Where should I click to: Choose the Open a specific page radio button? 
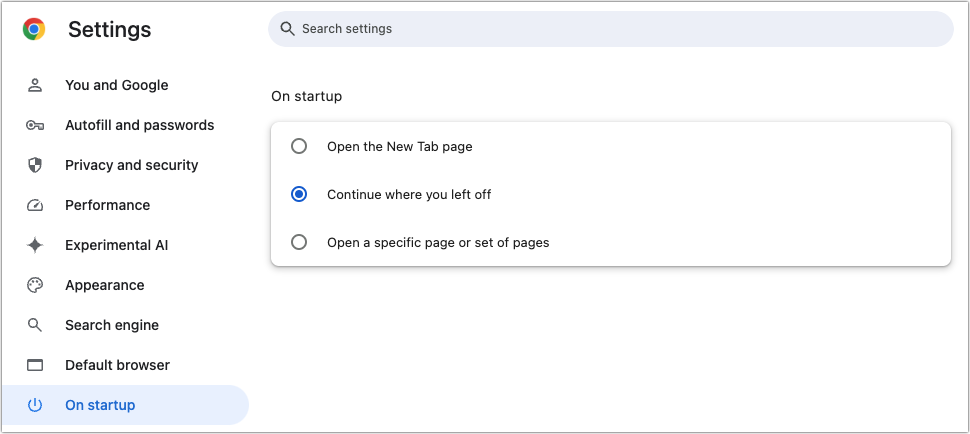pos(299,242)
